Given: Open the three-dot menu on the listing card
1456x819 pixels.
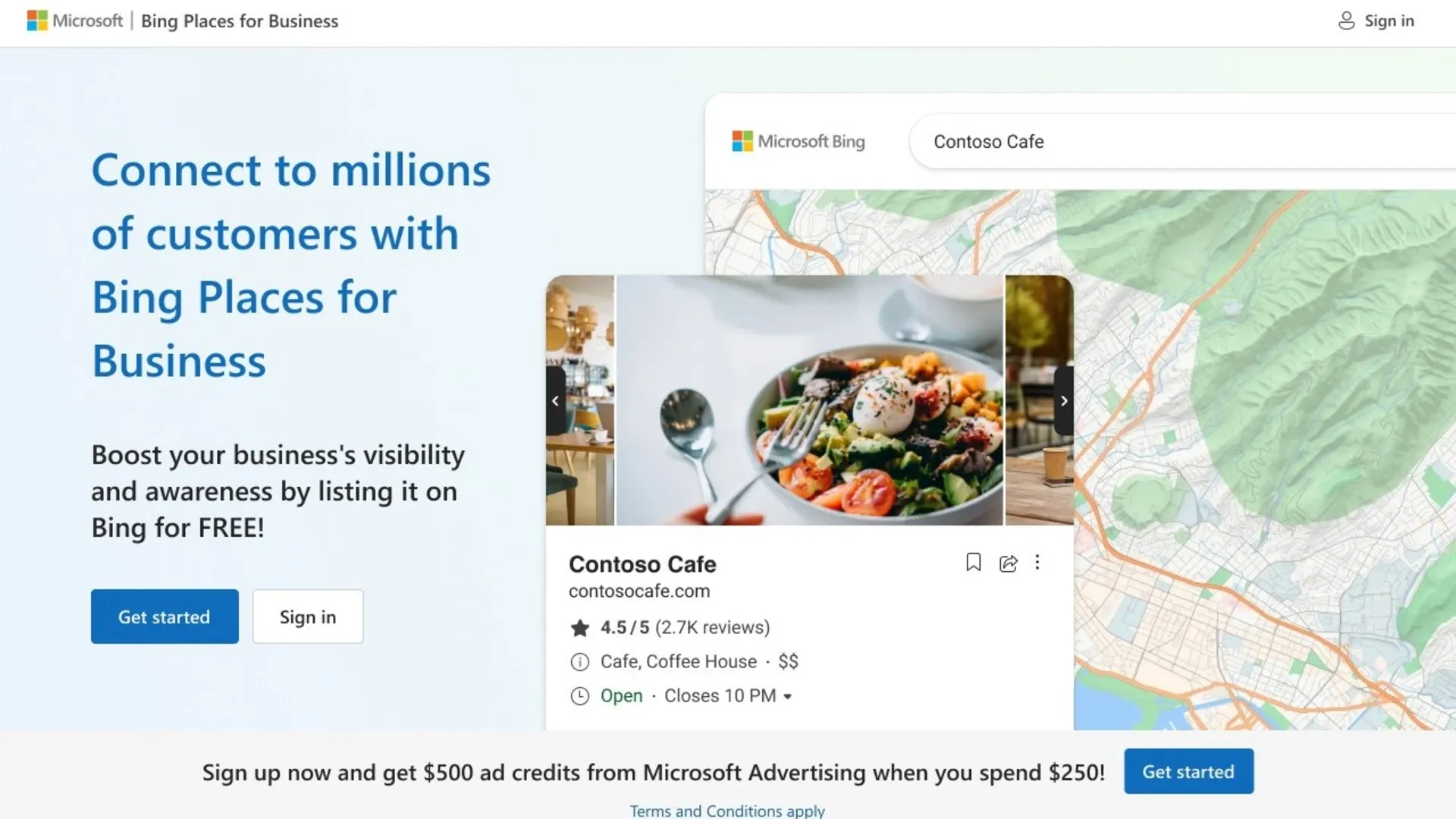Looking at the screenshot, I should point(1037,563).
